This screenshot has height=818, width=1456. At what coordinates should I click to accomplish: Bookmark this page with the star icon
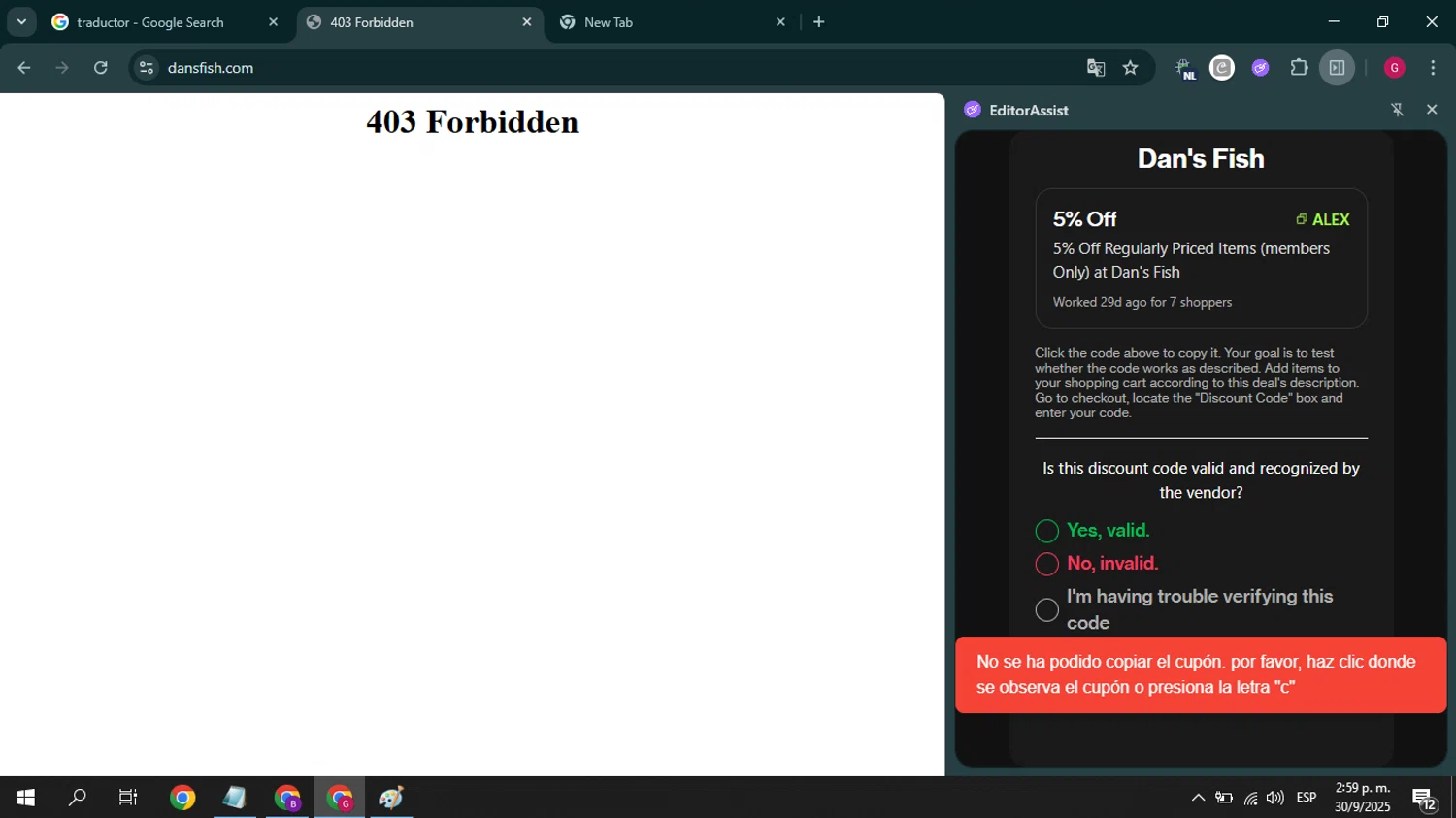(1130, 68)
